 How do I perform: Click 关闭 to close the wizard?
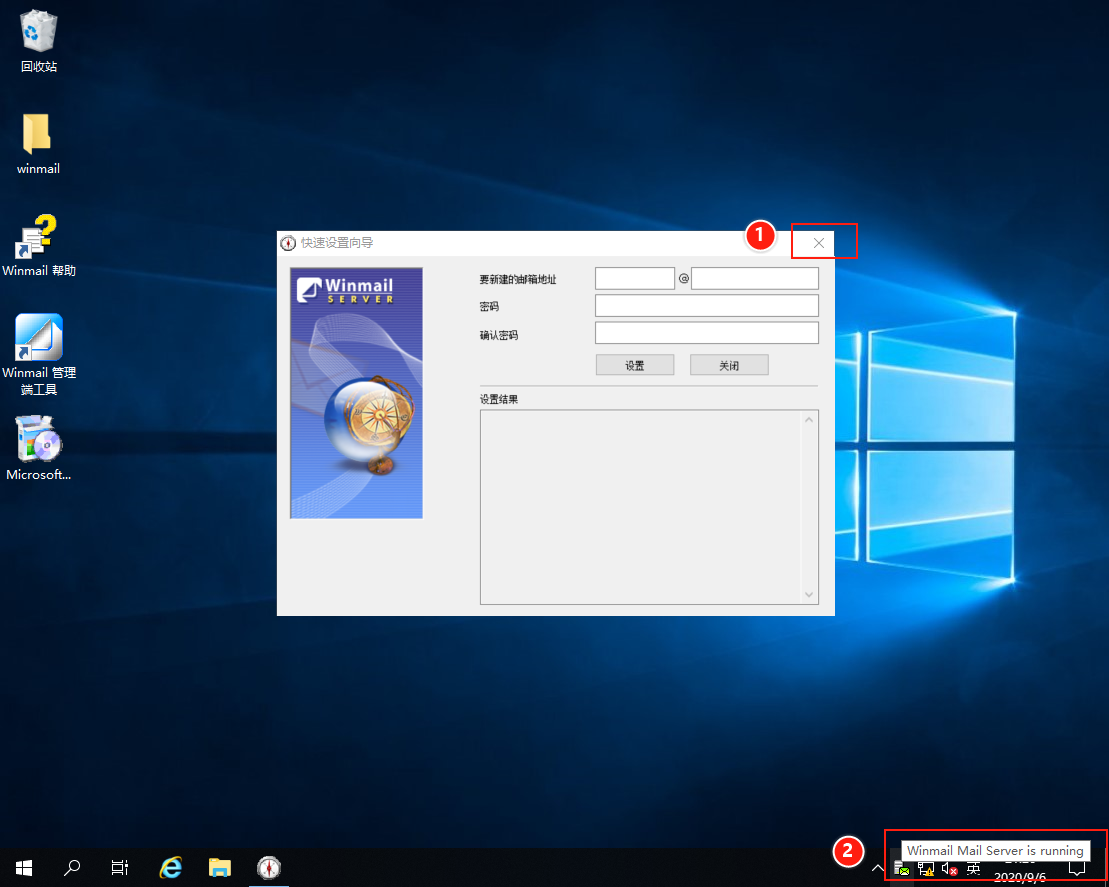[x=729, y=364]
